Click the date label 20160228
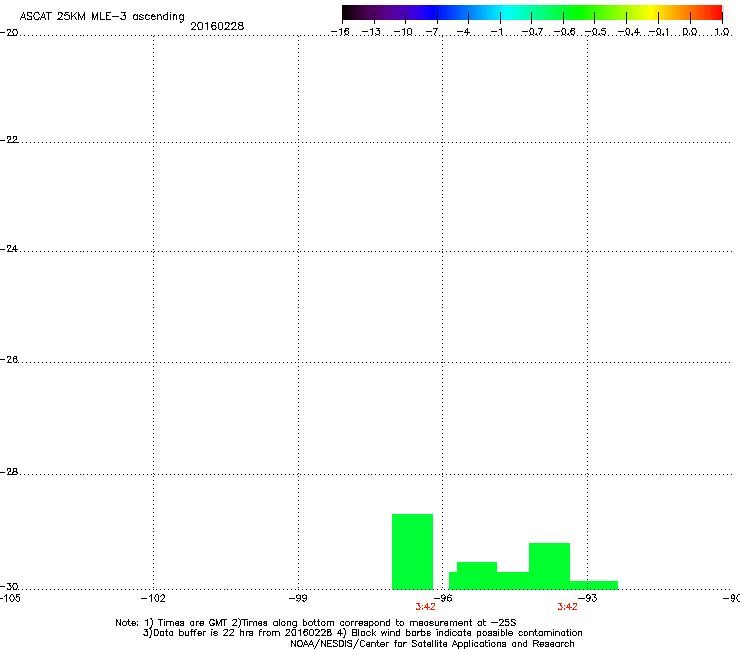The height and width of the screenshot is (650, 740). point(217,26)
